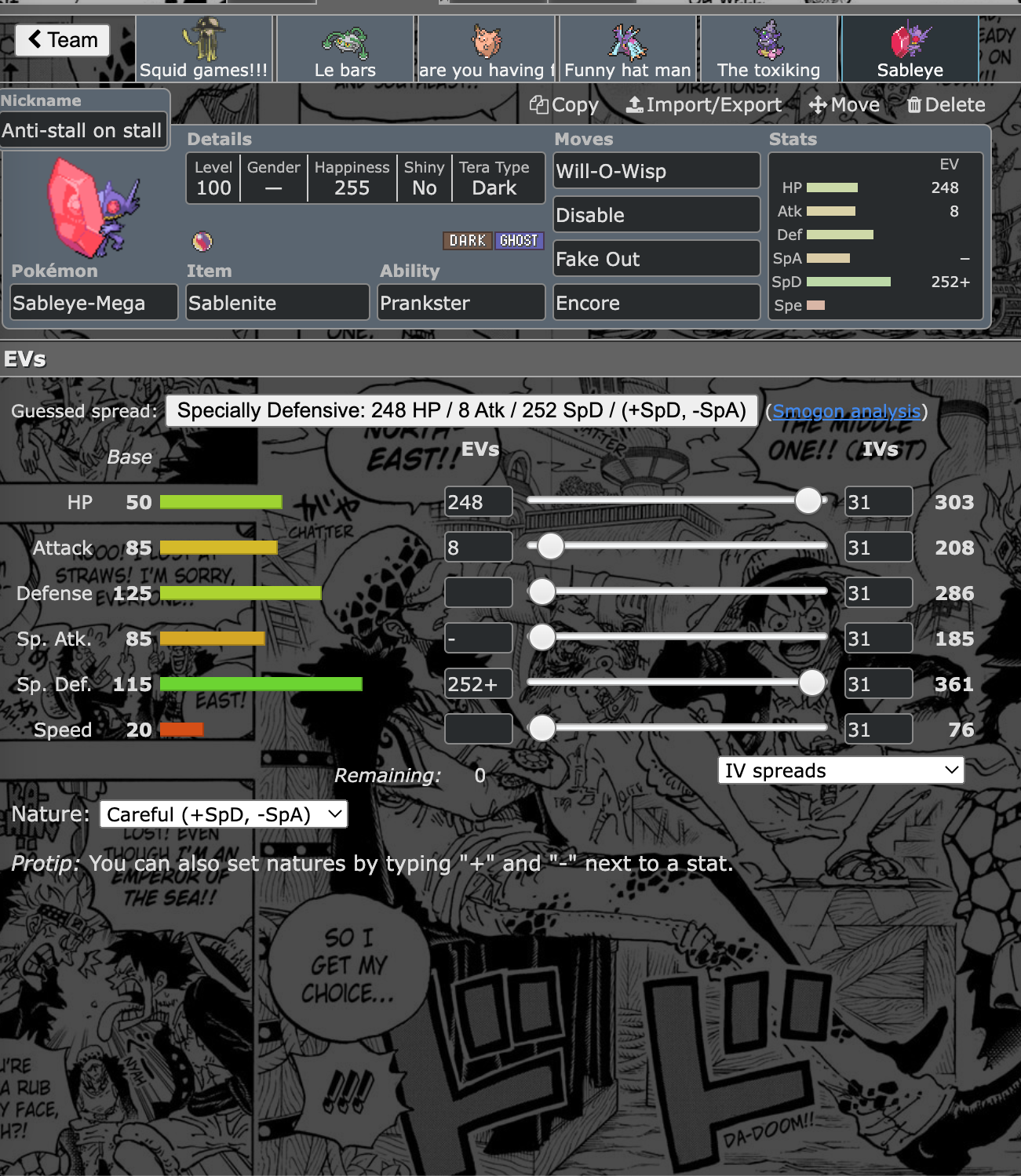Select the Sableye tab
This screenshot has height=1176, width=1021.
[910, 49]
